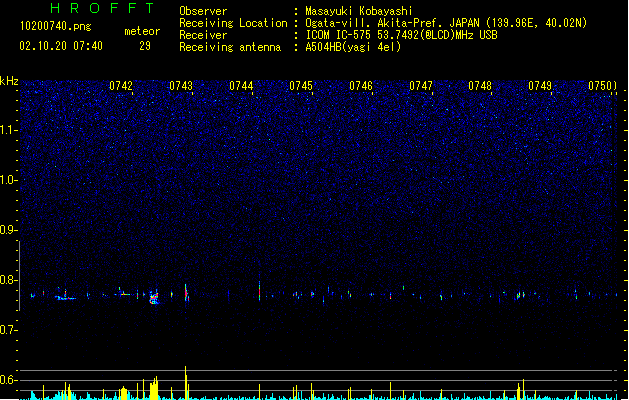Click the kHz axis unit label
The image size is (629, 400).
coord(9,81)
